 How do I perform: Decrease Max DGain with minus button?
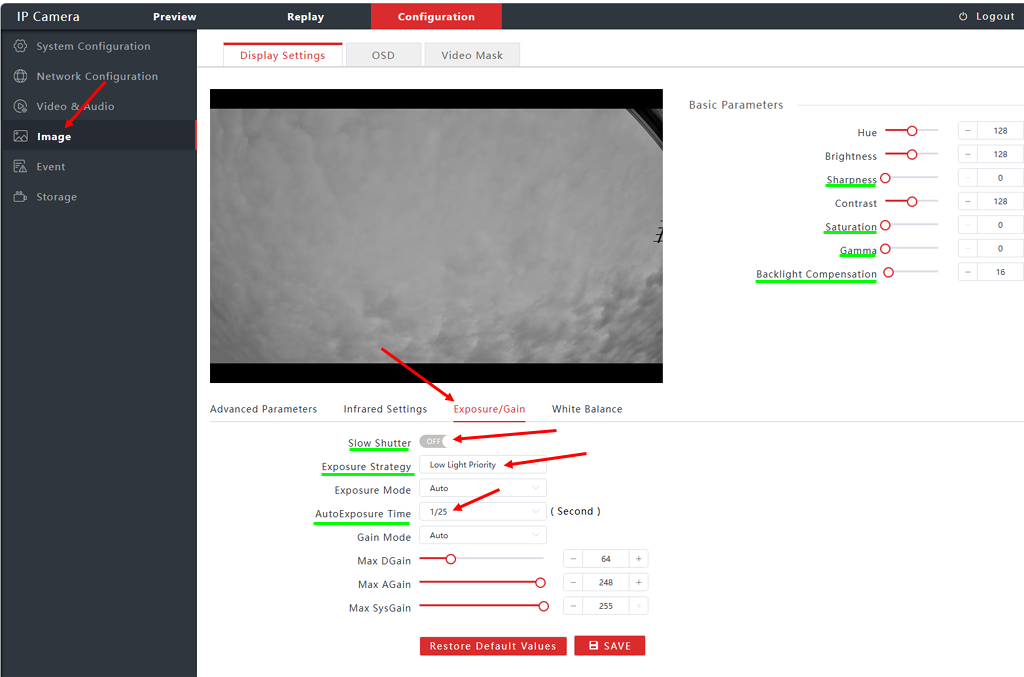coord(573,559)
